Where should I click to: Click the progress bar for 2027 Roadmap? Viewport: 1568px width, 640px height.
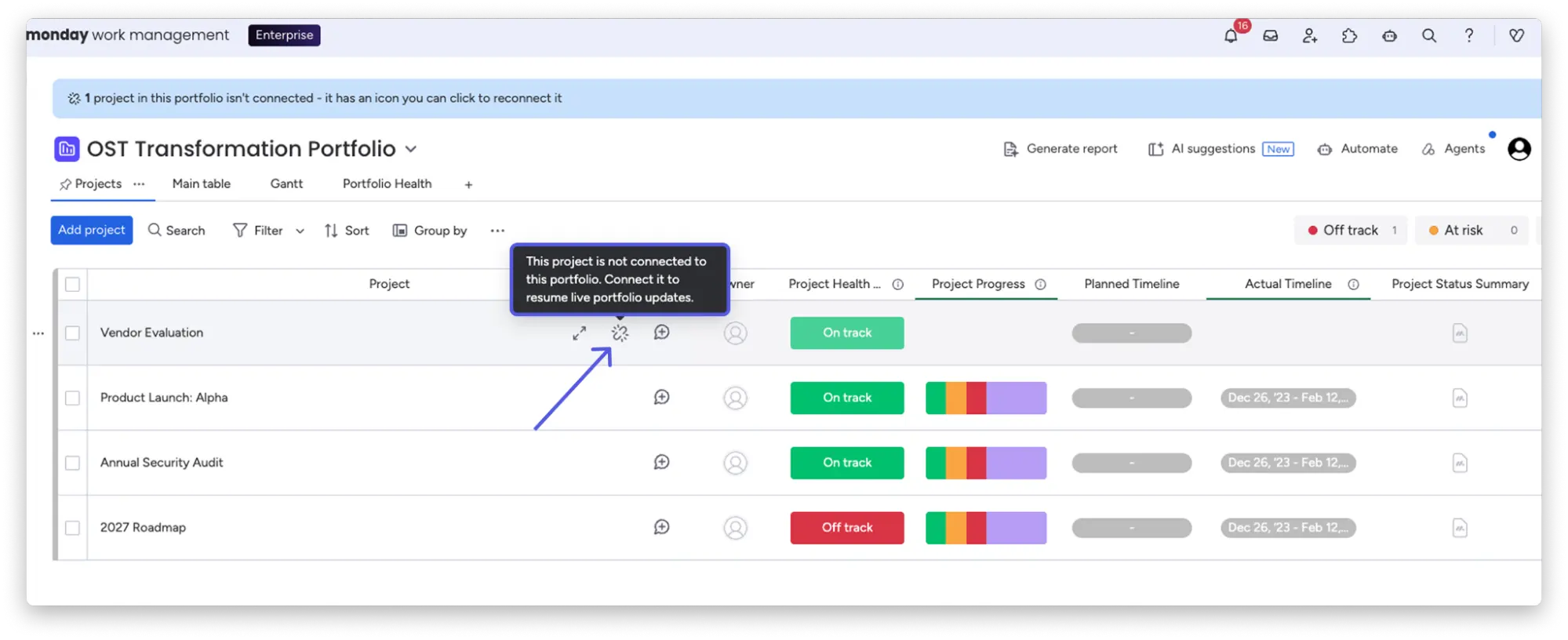click(986, 528)
